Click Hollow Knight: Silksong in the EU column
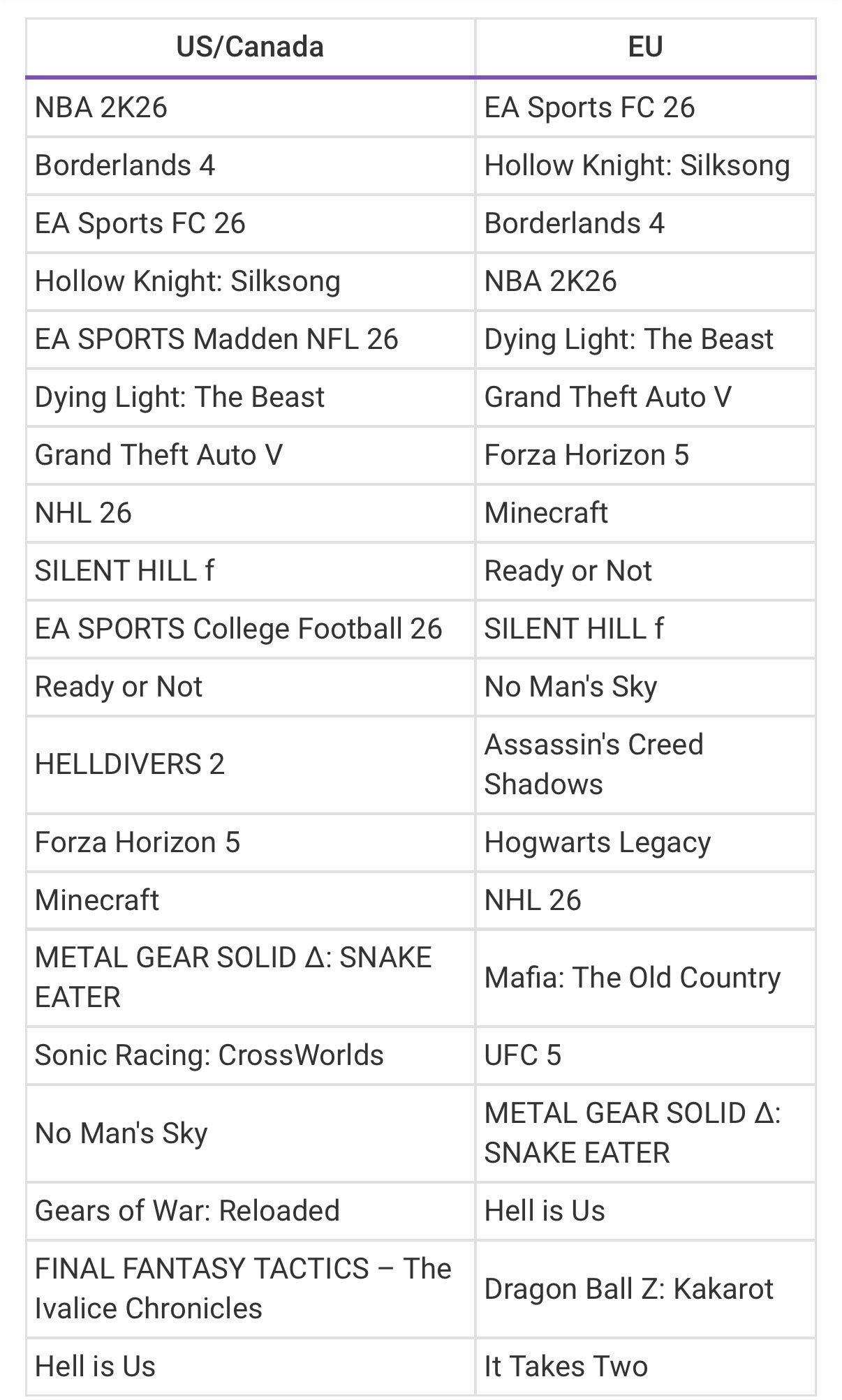The image size is (842, 1400). tap(637, 165)
